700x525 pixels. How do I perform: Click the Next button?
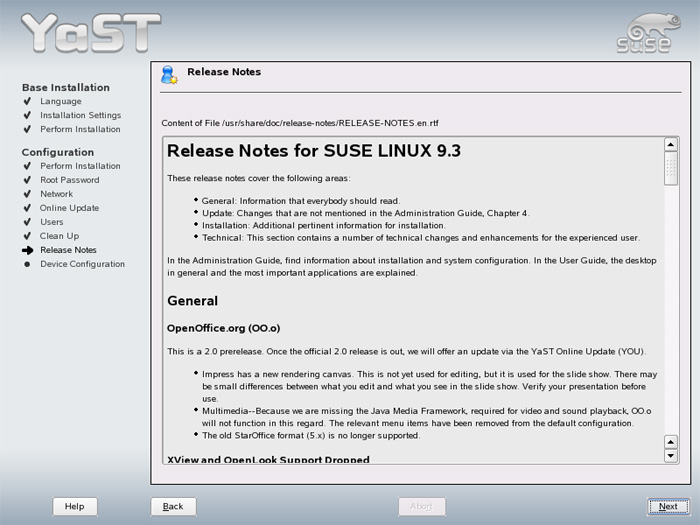click(x=668, y=506)
